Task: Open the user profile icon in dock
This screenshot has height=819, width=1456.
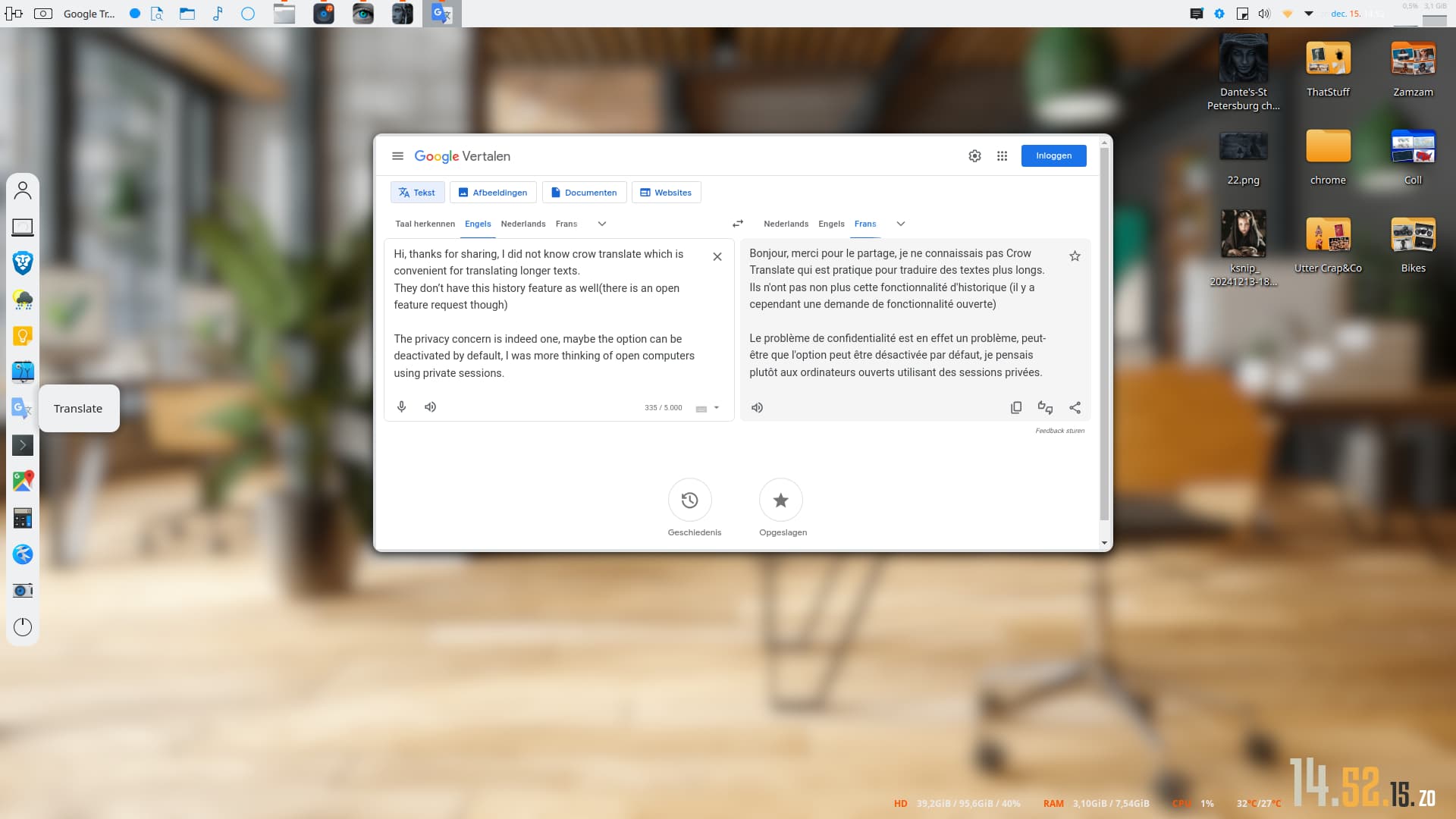Action: pyautogui.click(x=23, y=190)
